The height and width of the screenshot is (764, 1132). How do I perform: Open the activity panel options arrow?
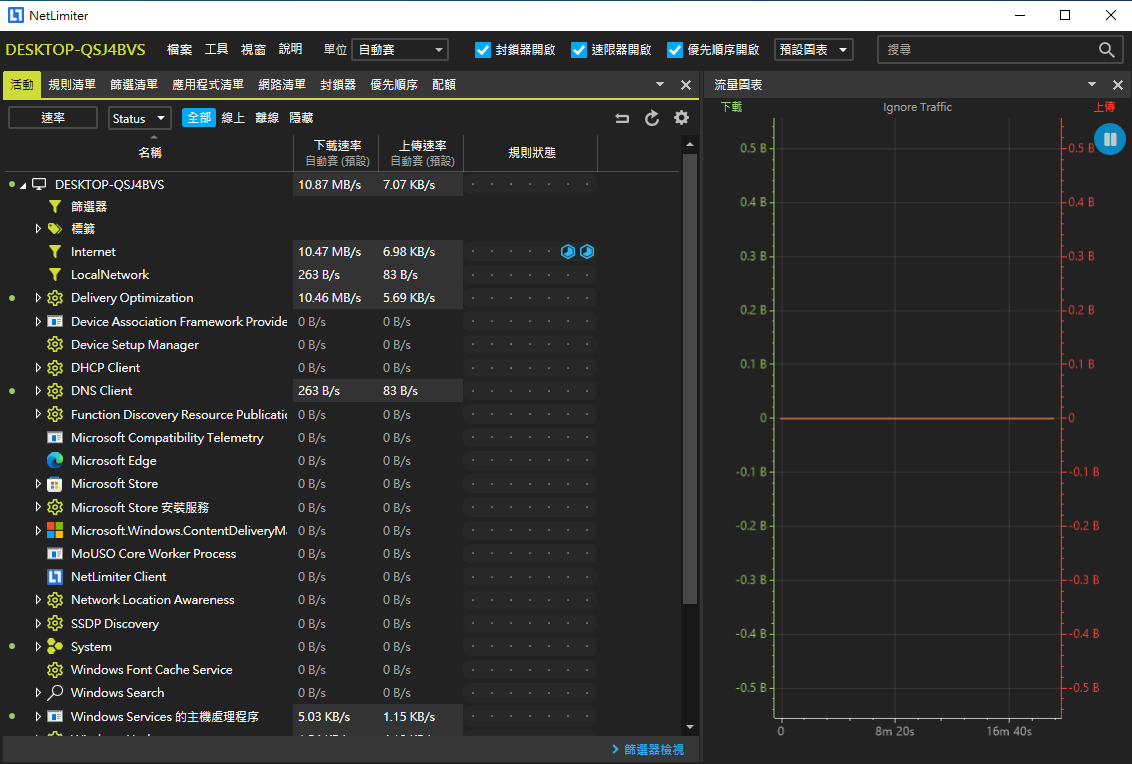[660, 84]
